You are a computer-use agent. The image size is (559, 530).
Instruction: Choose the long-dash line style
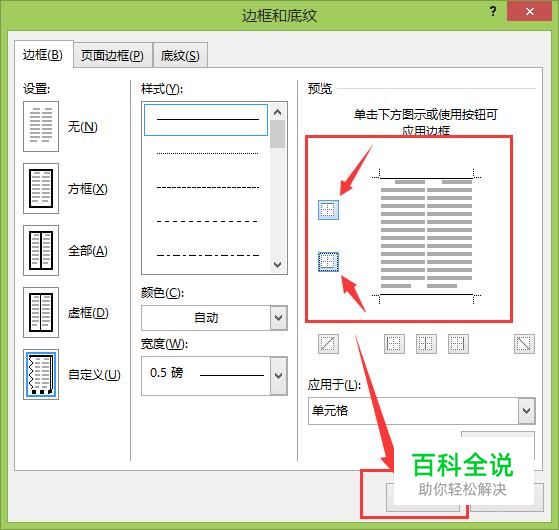pyautogui.click(x=207, y=221)
